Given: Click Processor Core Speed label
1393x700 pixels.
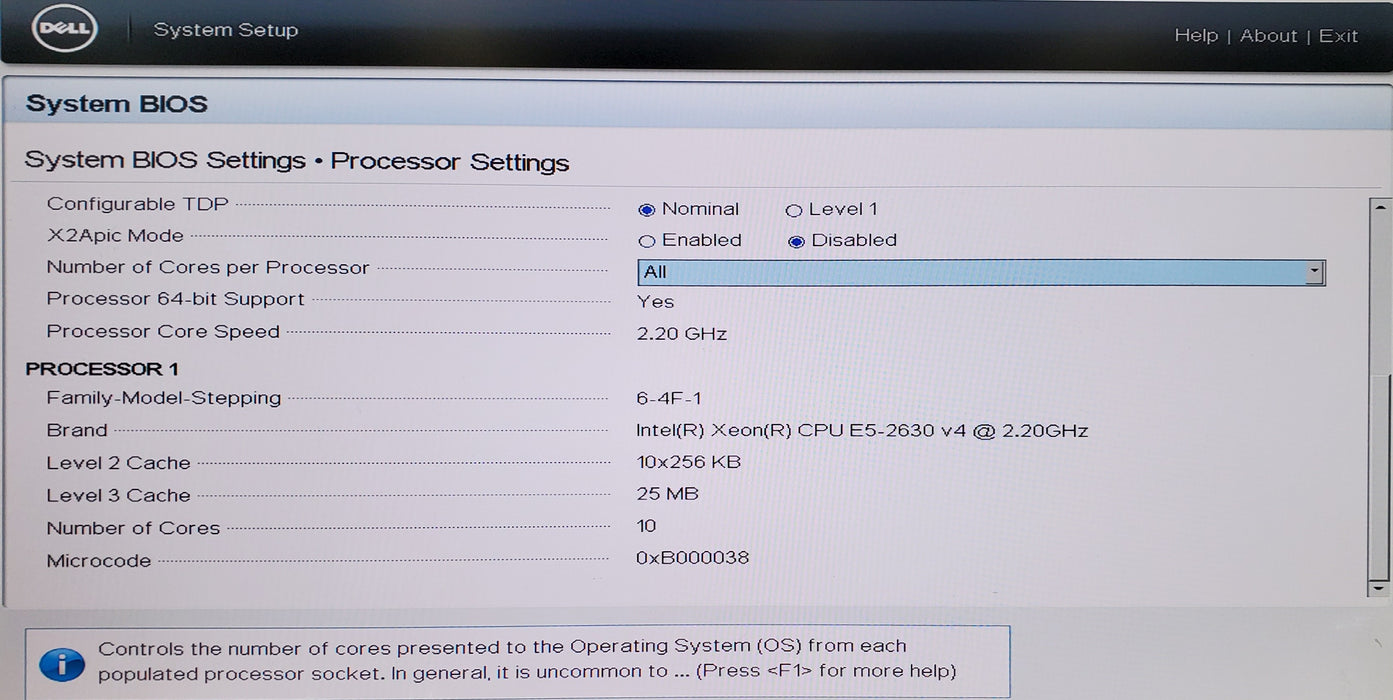Looking at the screenshot, I should (163, 332).
